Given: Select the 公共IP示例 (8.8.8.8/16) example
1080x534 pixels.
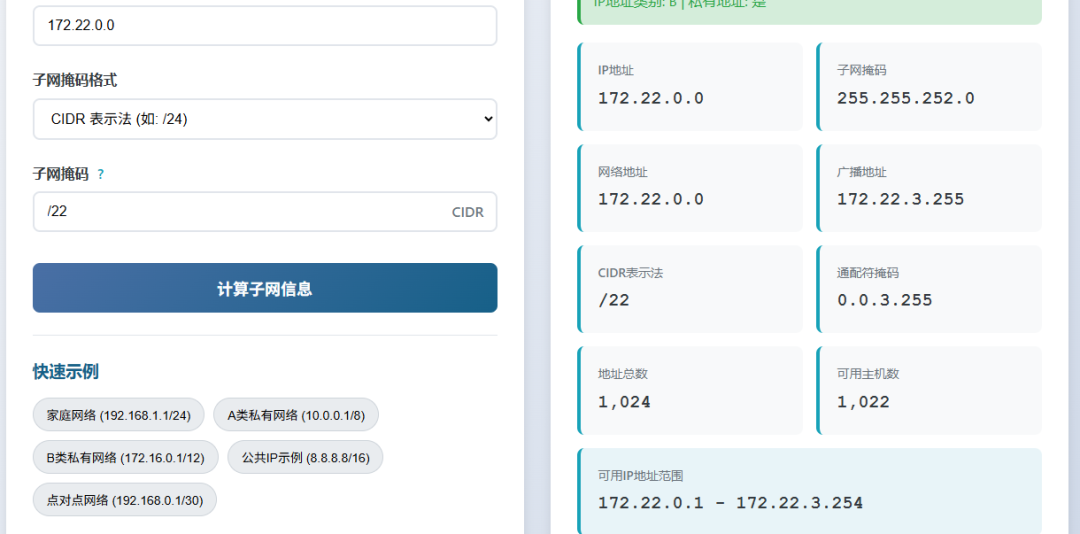Looking at the screenshot, I should tap(305, 458).
